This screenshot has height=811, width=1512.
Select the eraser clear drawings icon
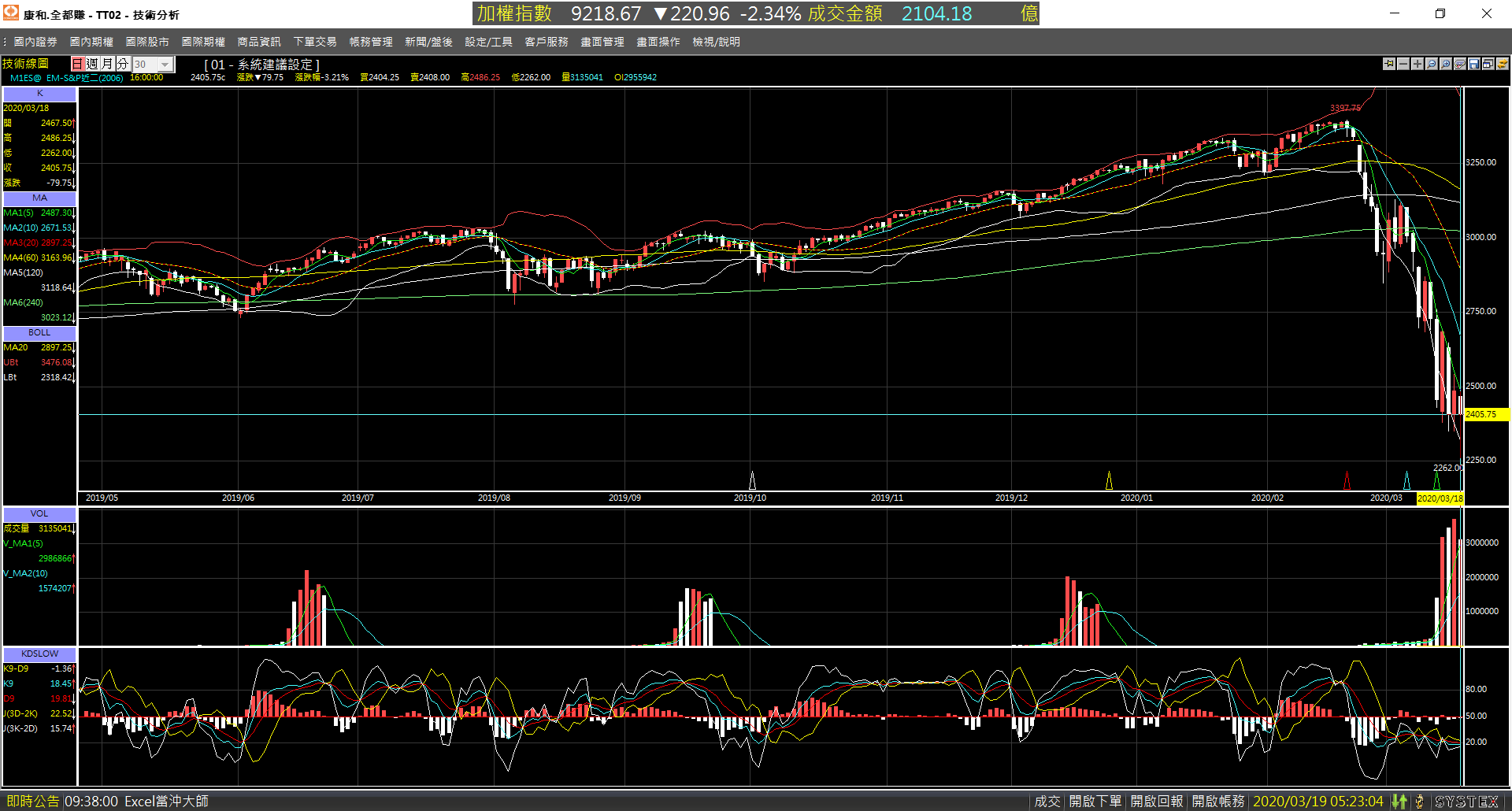tap(1460, 64)
